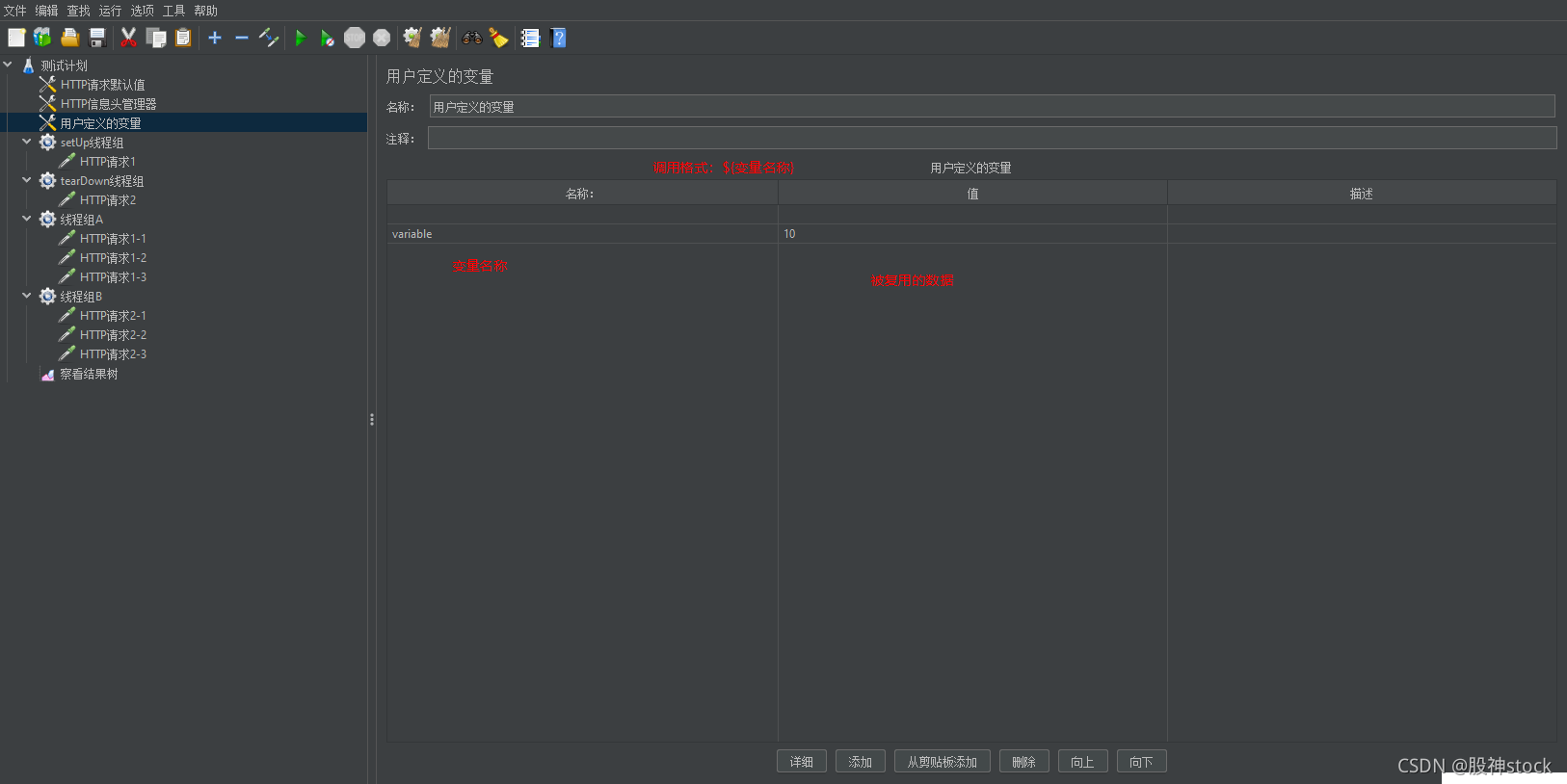Click the 值 column header
This screenshot has width=1567, height=784.
pos(972,194)
